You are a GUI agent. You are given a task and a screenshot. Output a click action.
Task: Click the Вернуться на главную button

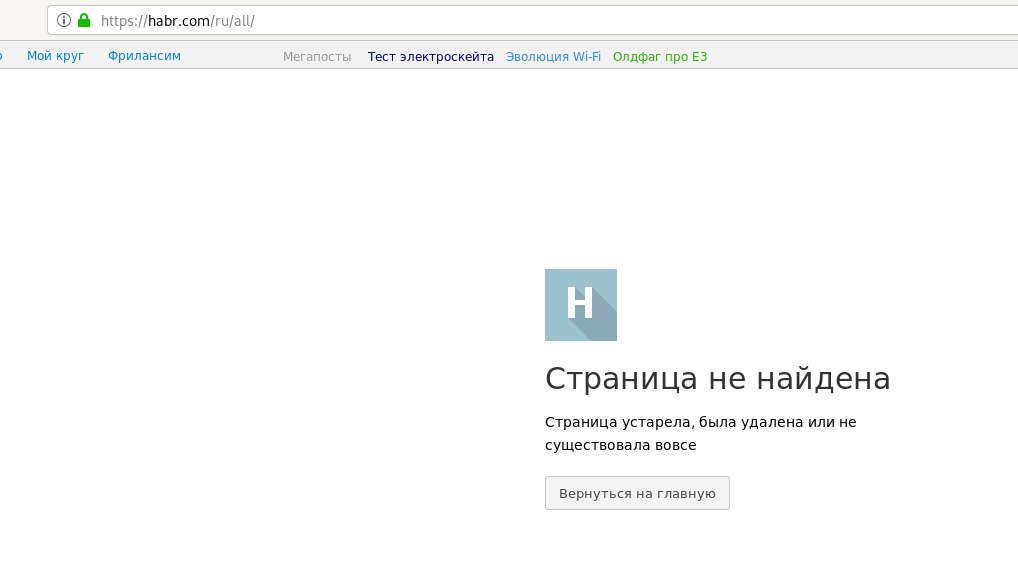pyautogui.click(x=637, y=493)
